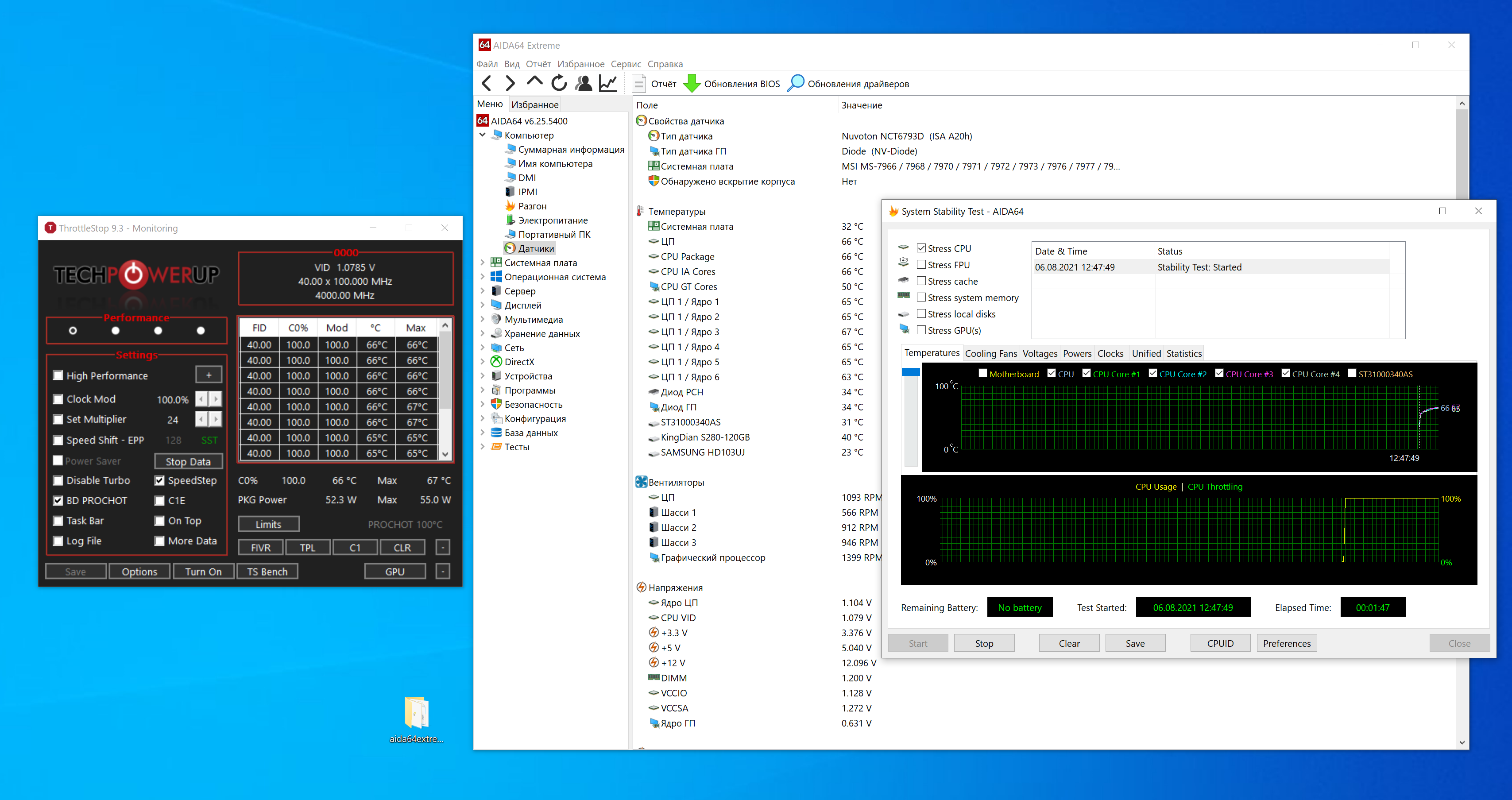
Task: Click the Report document icon in toolbar
Action: 638,84
